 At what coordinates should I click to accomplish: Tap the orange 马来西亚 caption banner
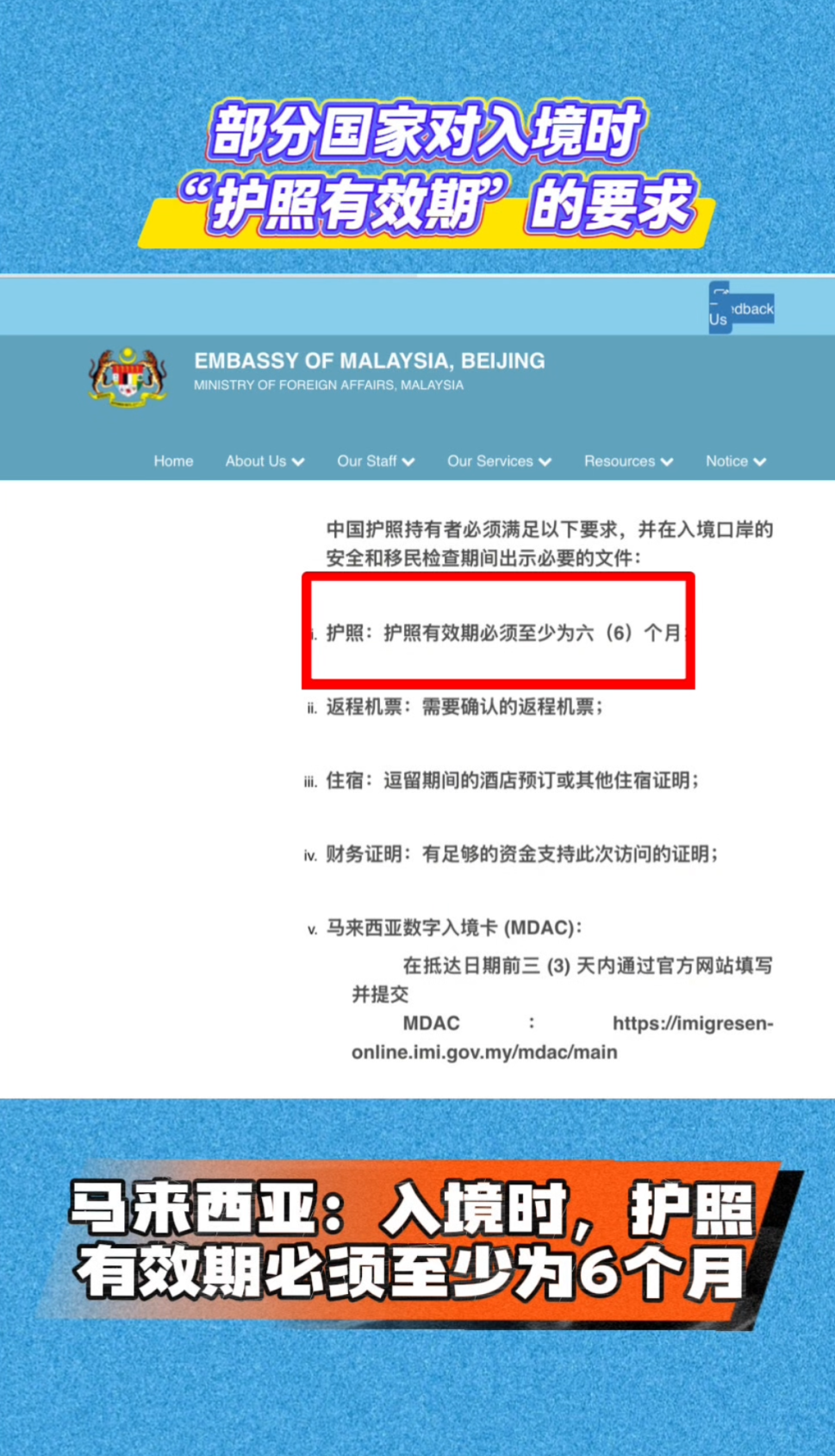pyautogui.click(x=414, y=1240)
